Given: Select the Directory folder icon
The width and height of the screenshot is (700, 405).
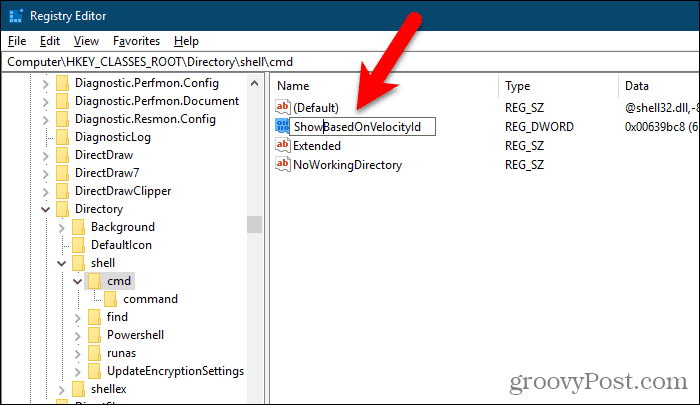Looking at the screenshot, I should pyautogui.click(x=62, y=209).
